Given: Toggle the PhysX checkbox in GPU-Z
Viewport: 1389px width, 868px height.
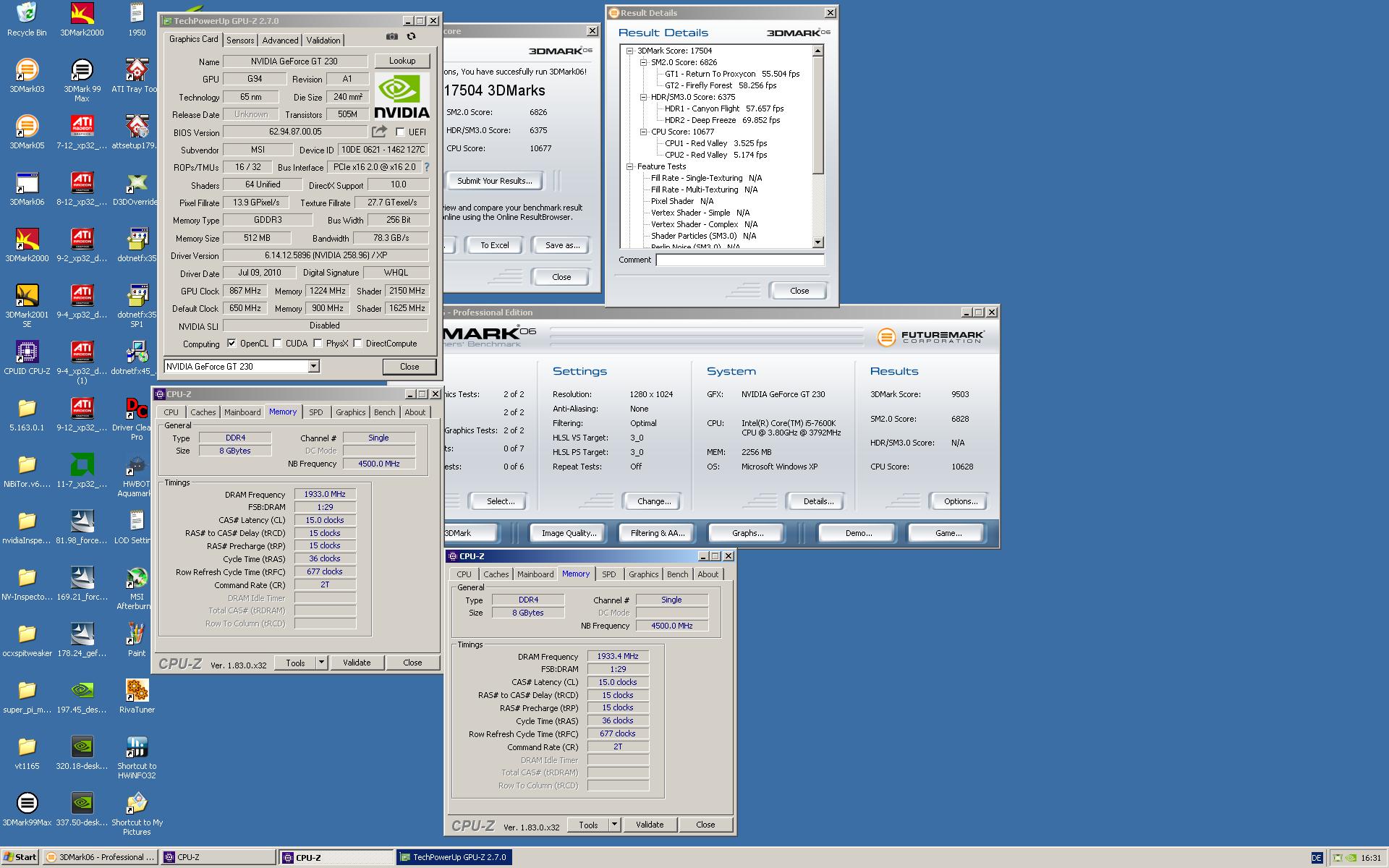Looking at the screenshot, I should click(318, 344).
